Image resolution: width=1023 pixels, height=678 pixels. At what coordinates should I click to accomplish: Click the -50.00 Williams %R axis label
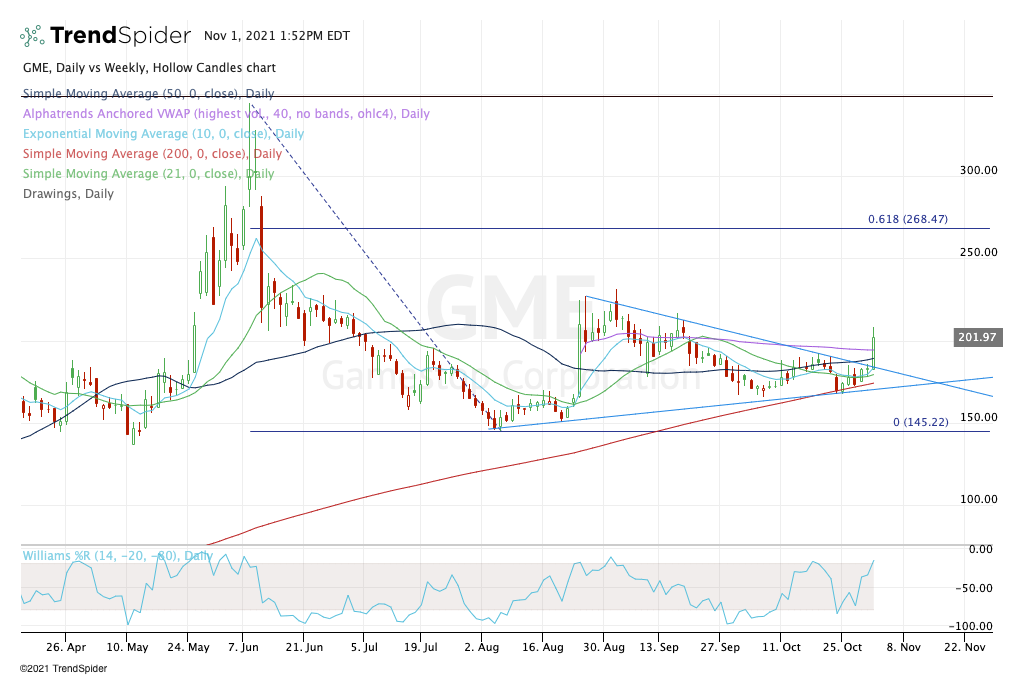click(975, 588)
